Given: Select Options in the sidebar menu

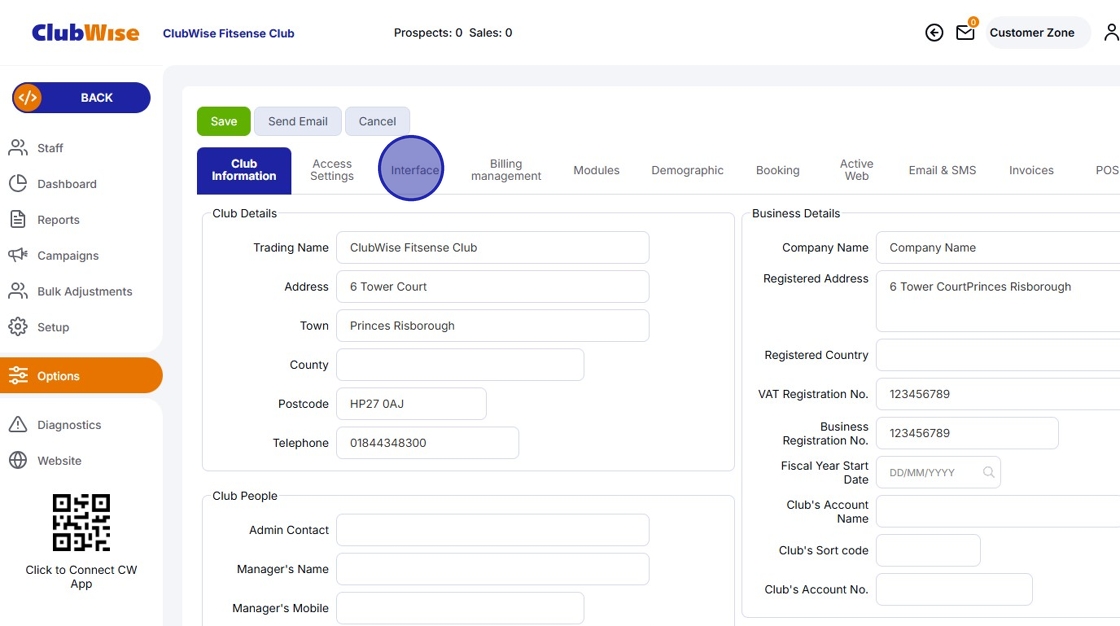Looking at the screenshot, I should (x=81, y=375).
